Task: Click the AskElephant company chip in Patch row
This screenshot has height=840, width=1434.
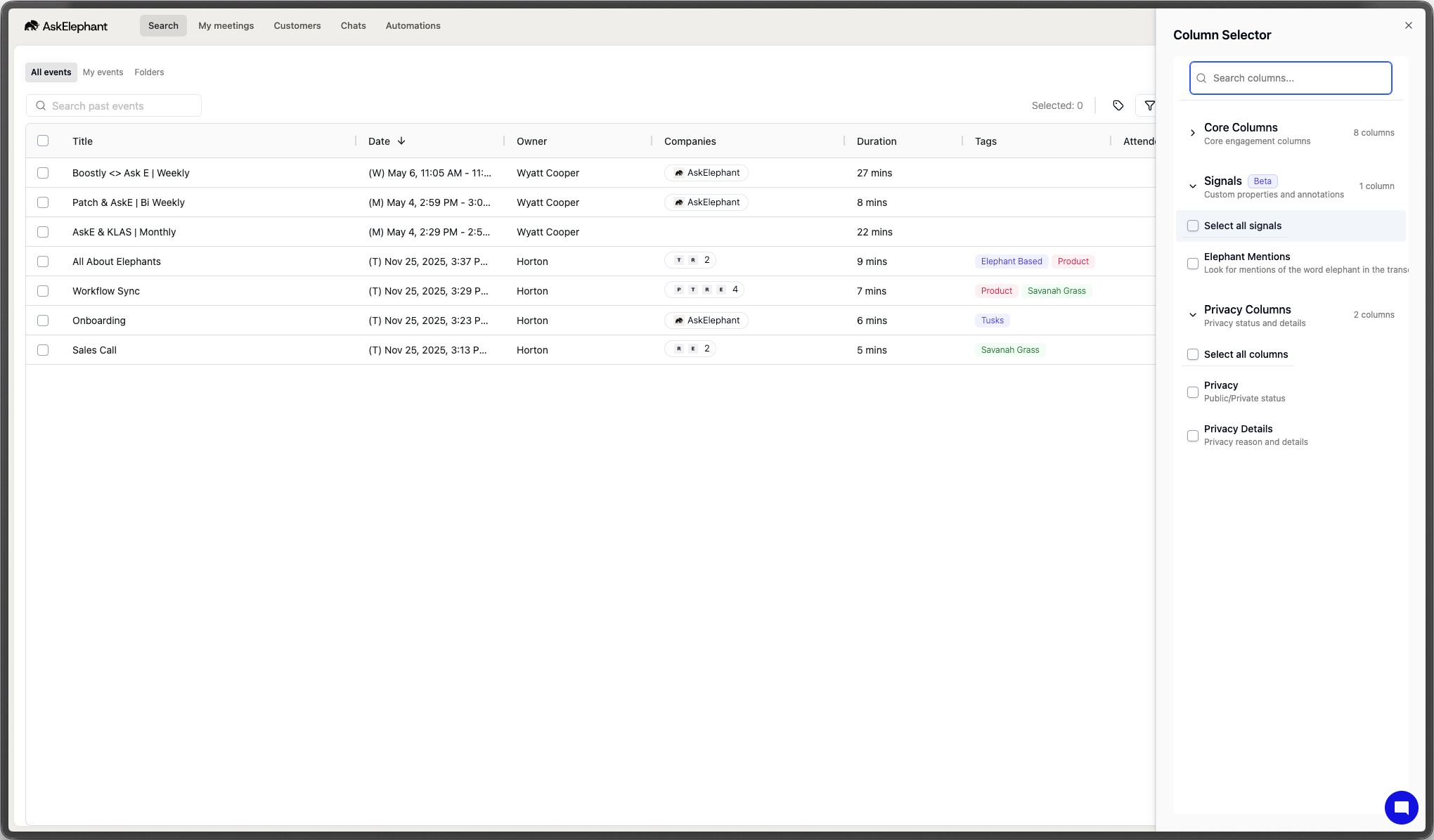Action: (x=706, y=202)
